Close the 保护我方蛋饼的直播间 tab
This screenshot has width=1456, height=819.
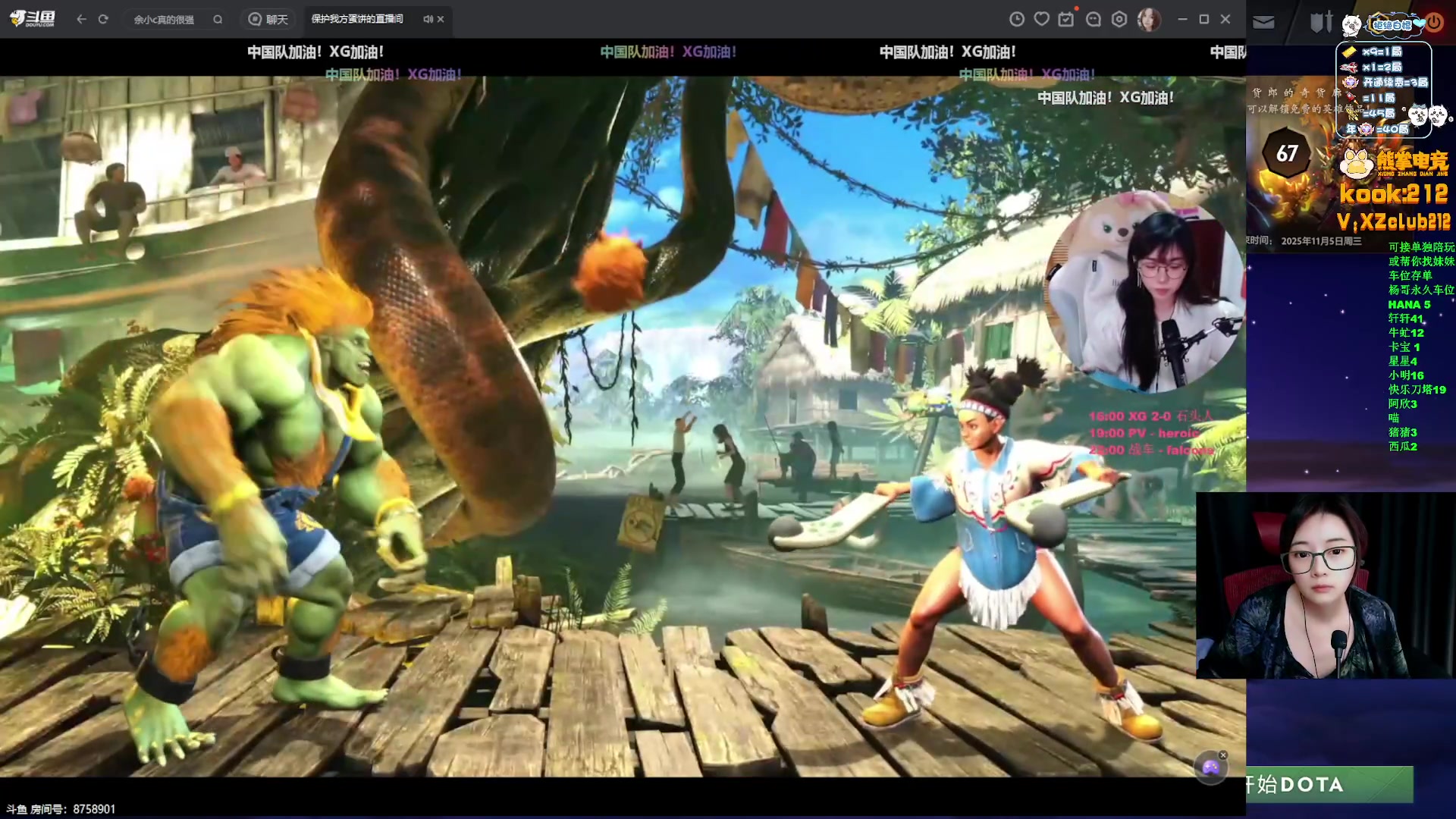pyautogui.click(x=441, y=19)
